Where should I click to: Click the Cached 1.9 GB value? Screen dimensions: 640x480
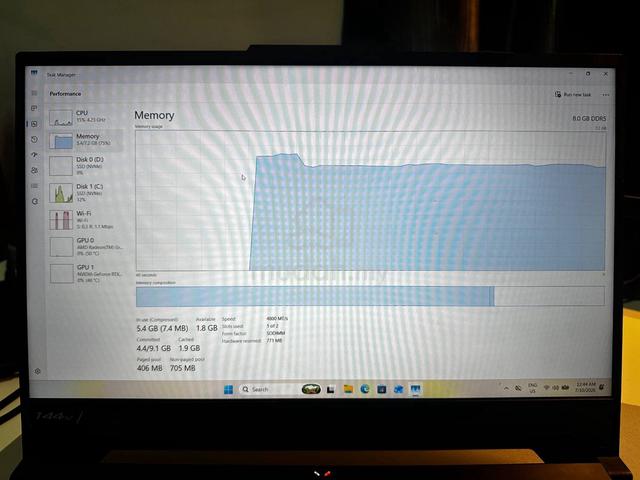point(189,348)
